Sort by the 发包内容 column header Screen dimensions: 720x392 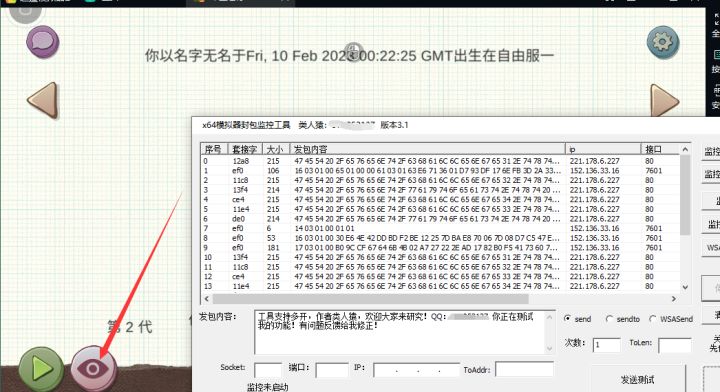pos(428,149)
